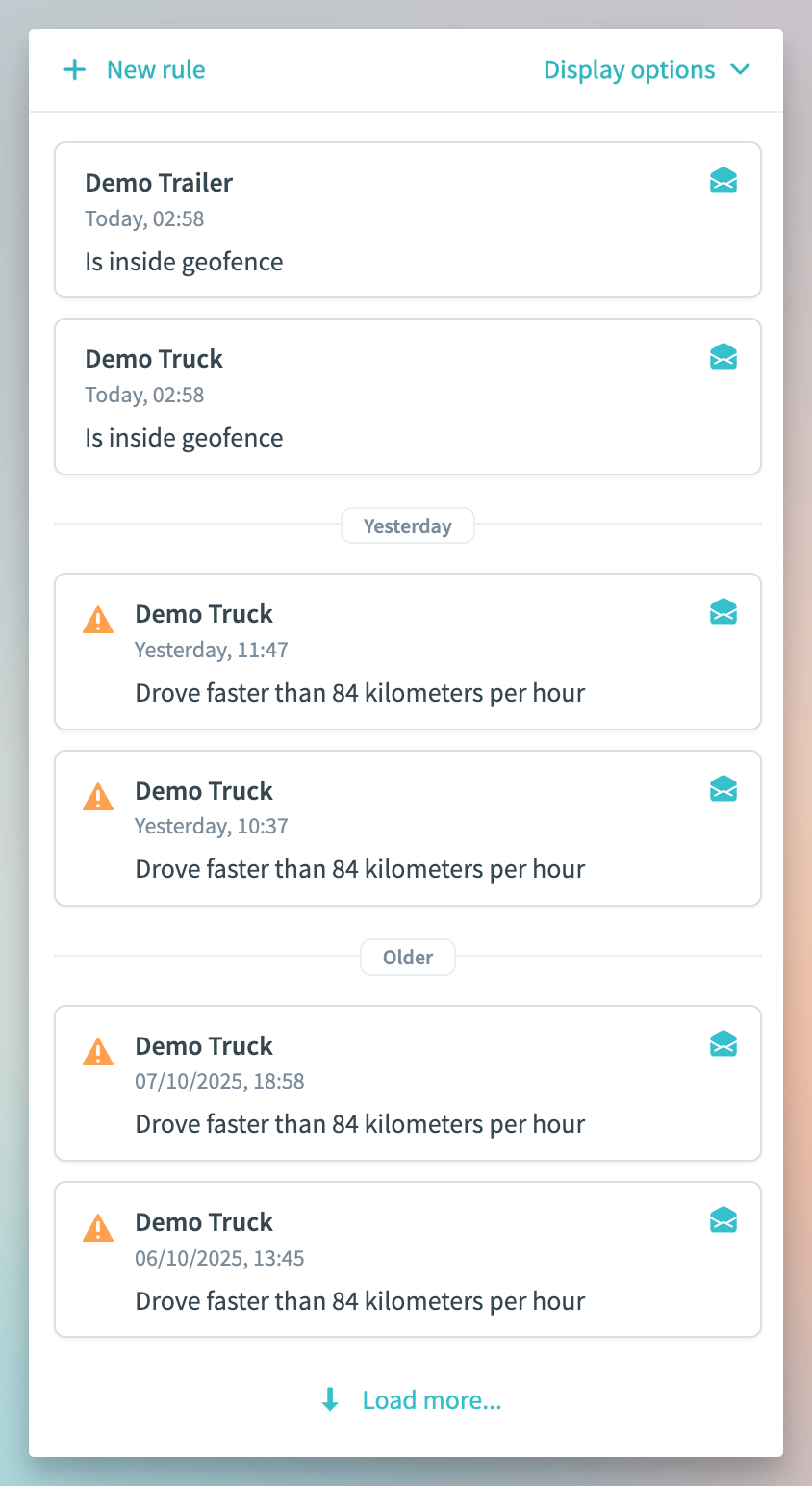Open Demo Trailer inside geofence notification
This screenshot has width=812, height=1486.
(x=385, y=221)
